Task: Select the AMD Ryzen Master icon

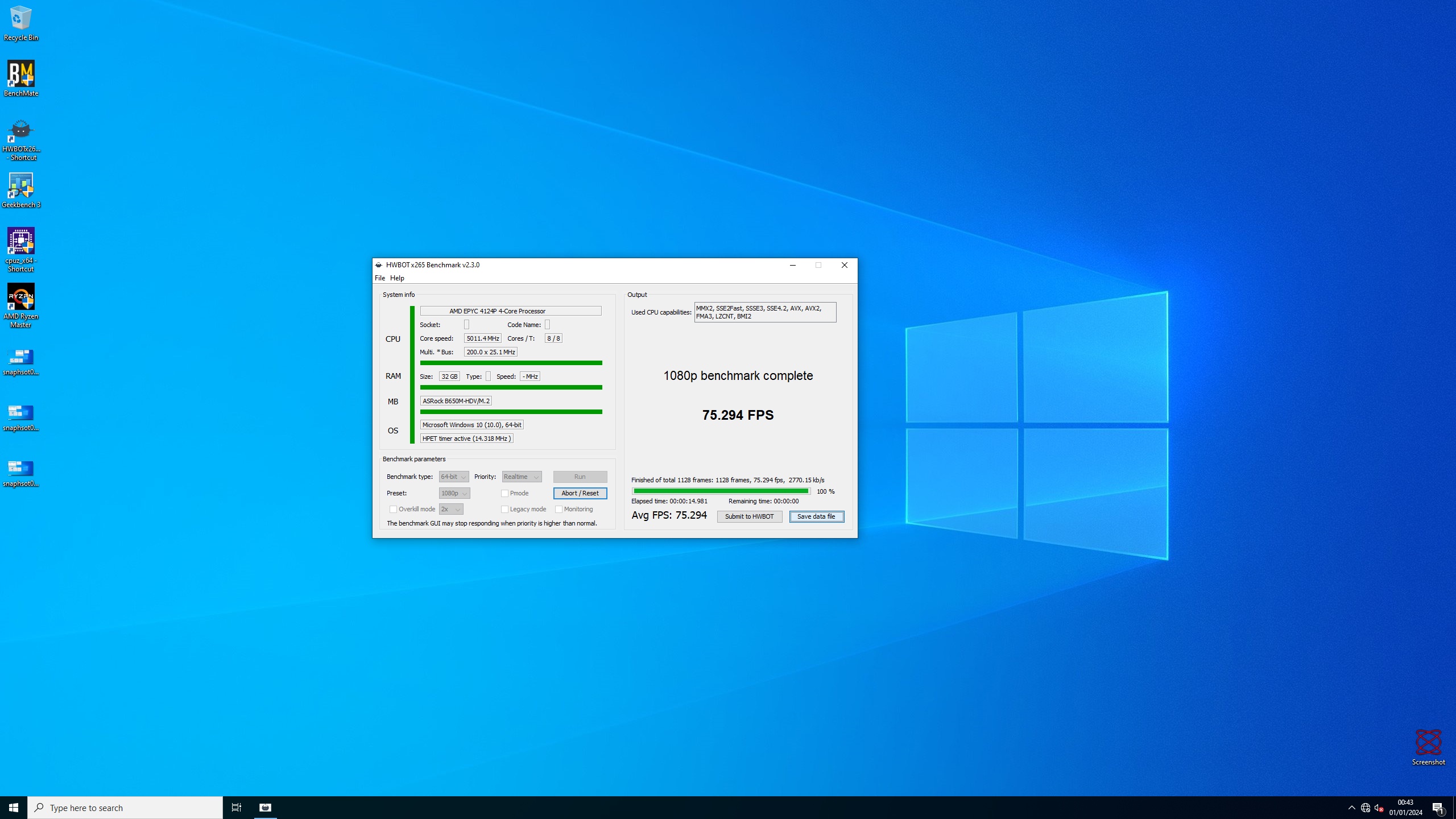Action: point(20,306)
